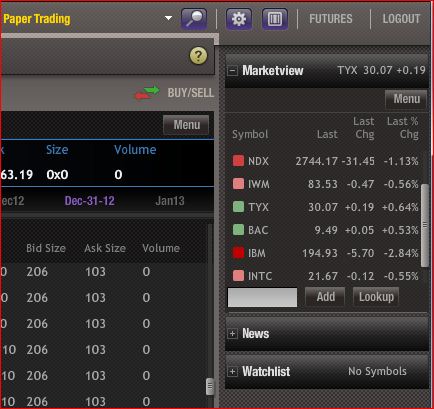Click the green BAC indicator square
The image size is (434, 409).
238,230
